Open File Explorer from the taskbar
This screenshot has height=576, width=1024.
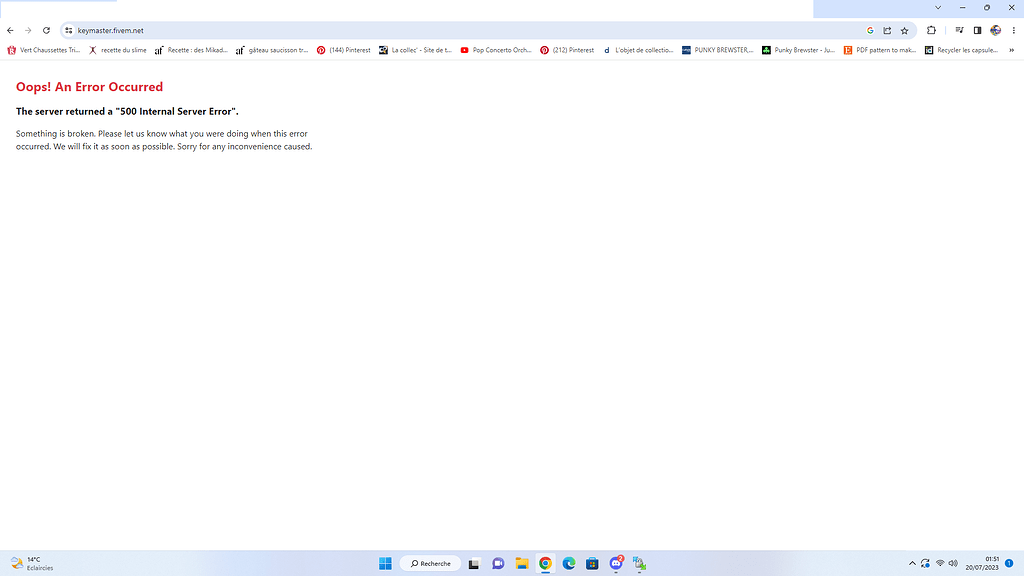pos(521,563)
